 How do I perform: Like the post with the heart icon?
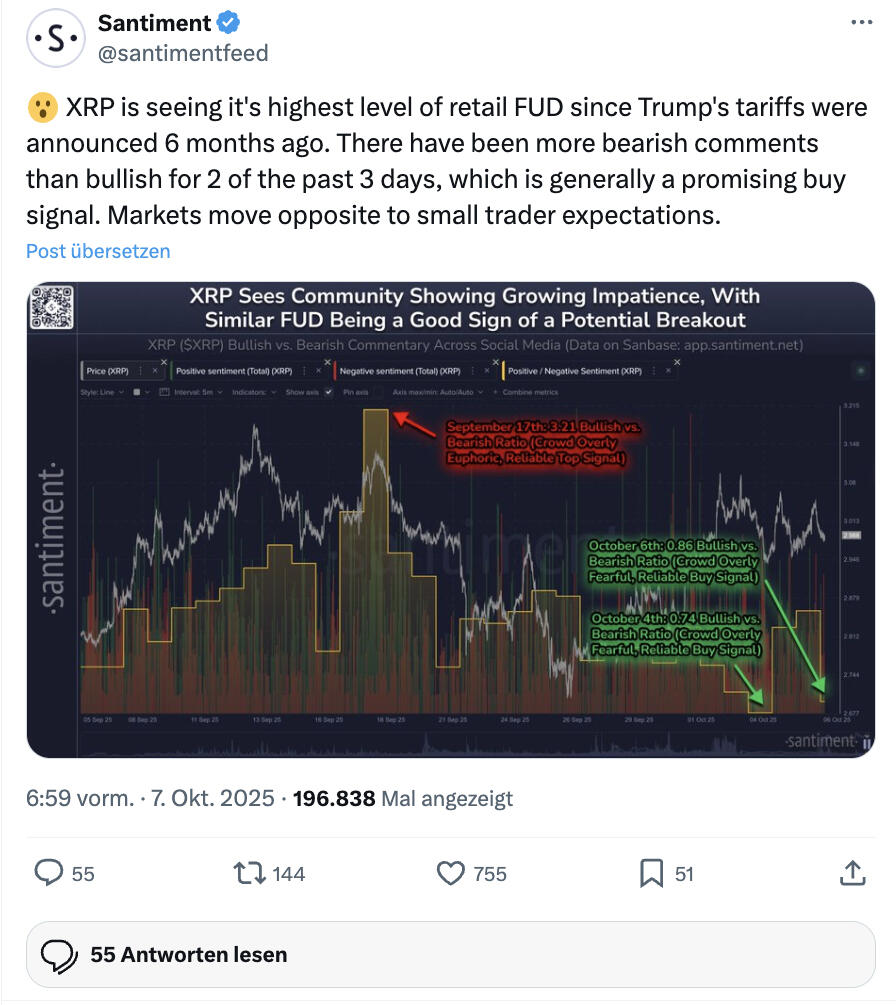[452, 873]
